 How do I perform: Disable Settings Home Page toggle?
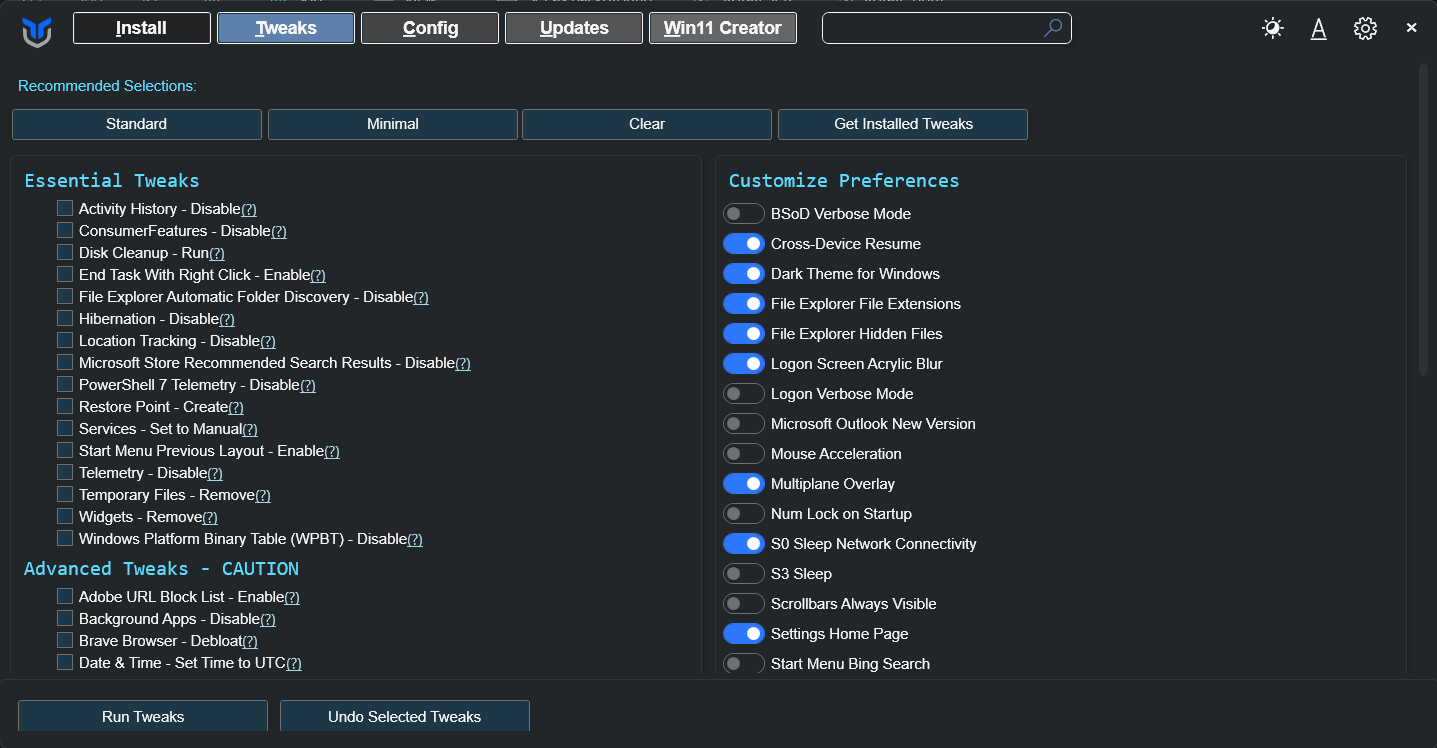(x=744, y=634)
